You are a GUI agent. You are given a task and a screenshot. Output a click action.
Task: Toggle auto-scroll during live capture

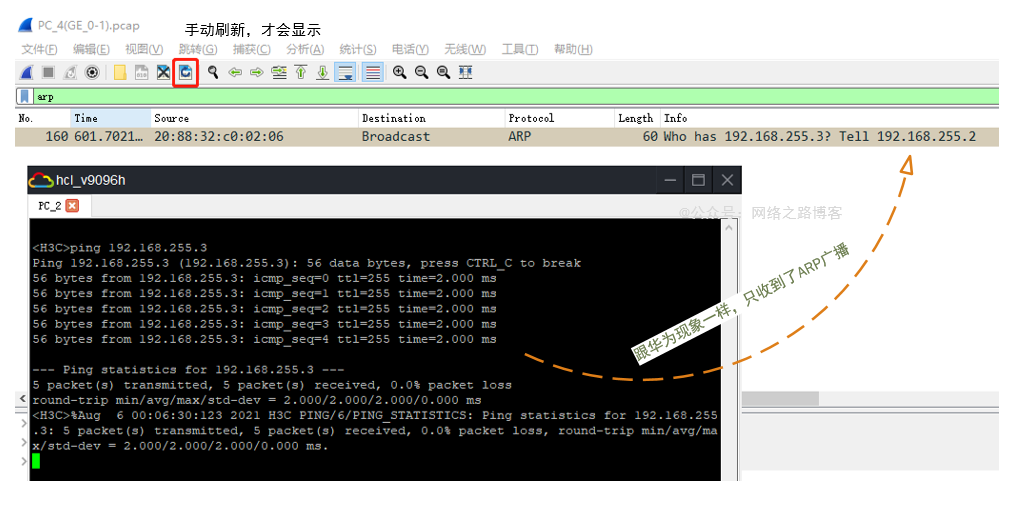tap(345, 72)
